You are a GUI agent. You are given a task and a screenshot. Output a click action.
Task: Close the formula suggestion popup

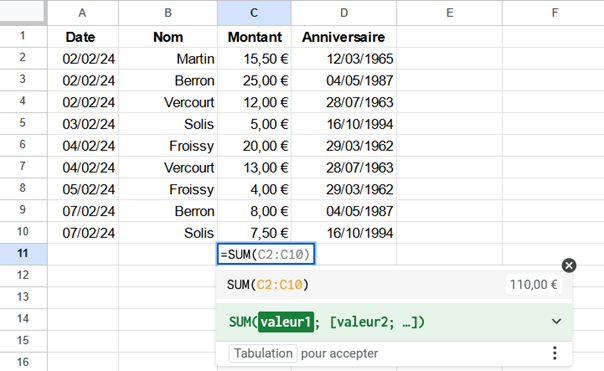pyautogui.click(x=569, y=265)
